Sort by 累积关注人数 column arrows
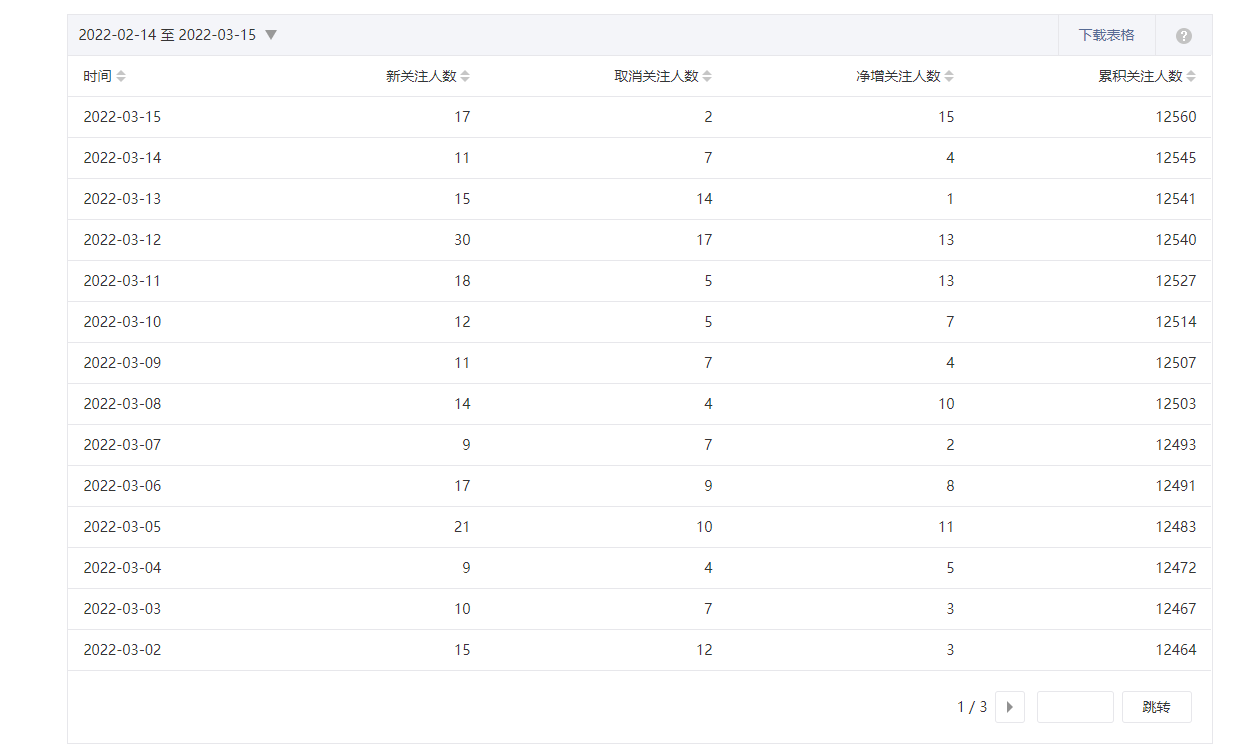The width and height of the screenshot is (1239, 751). (1191, 76)
